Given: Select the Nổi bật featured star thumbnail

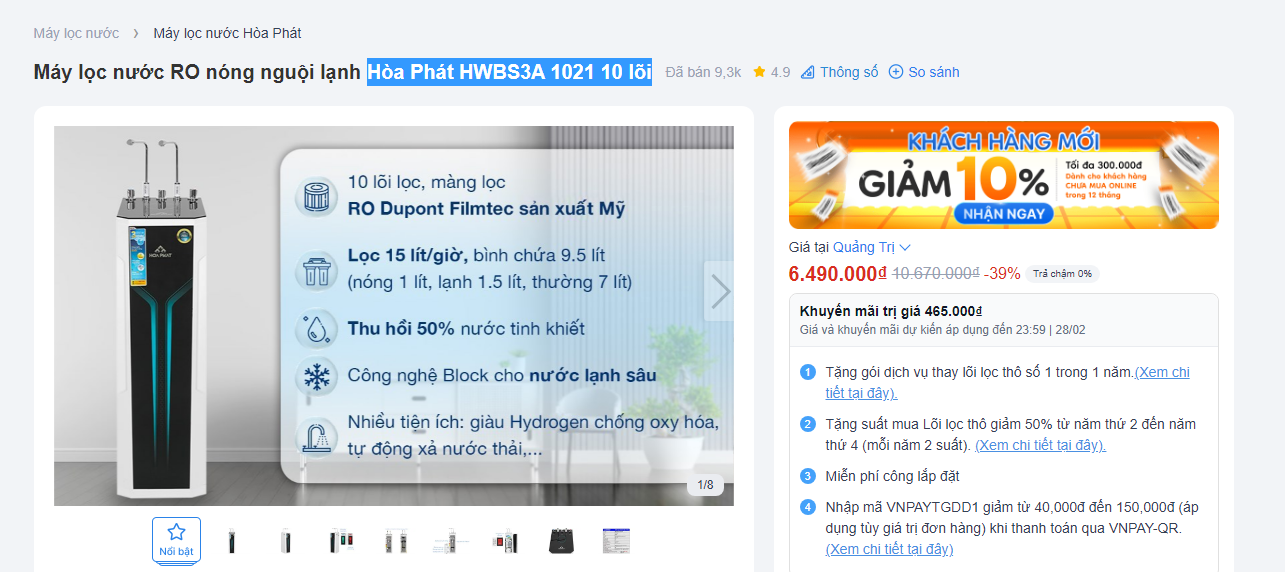Looking at the screenshot, I should (x=176, y=540).
